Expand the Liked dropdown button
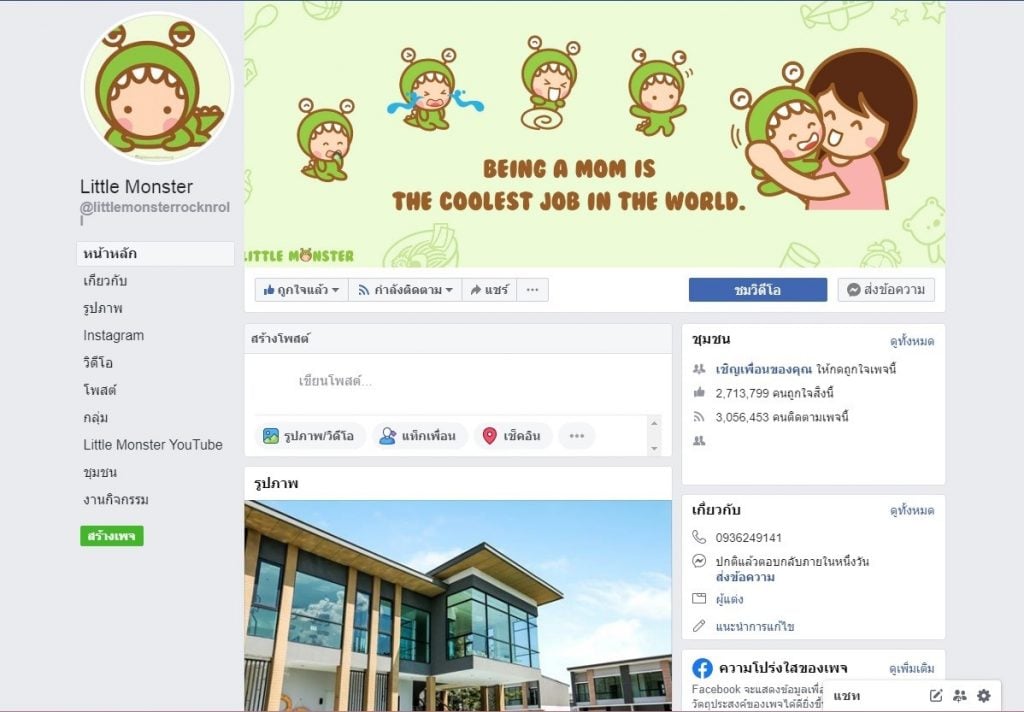 coord(301,290)
